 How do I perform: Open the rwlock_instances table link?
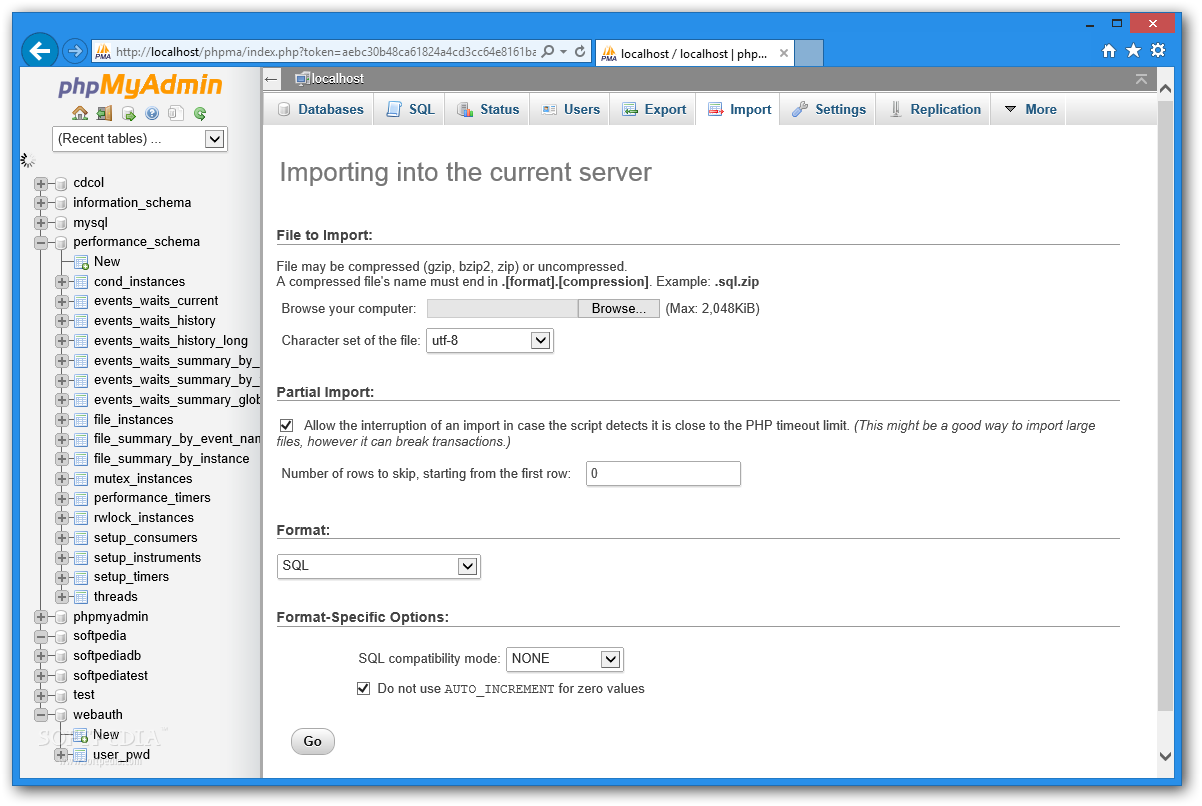(x=144, y=518)
